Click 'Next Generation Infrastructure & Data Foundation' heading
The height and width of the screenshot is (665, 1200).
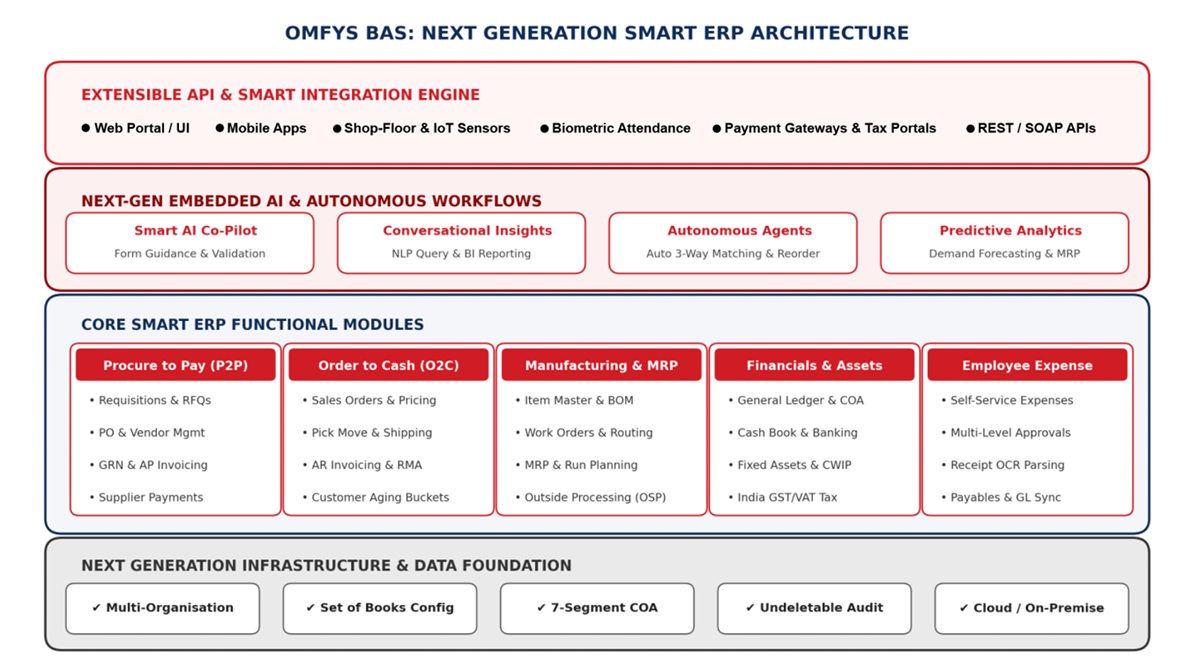[x=326, y=566]
